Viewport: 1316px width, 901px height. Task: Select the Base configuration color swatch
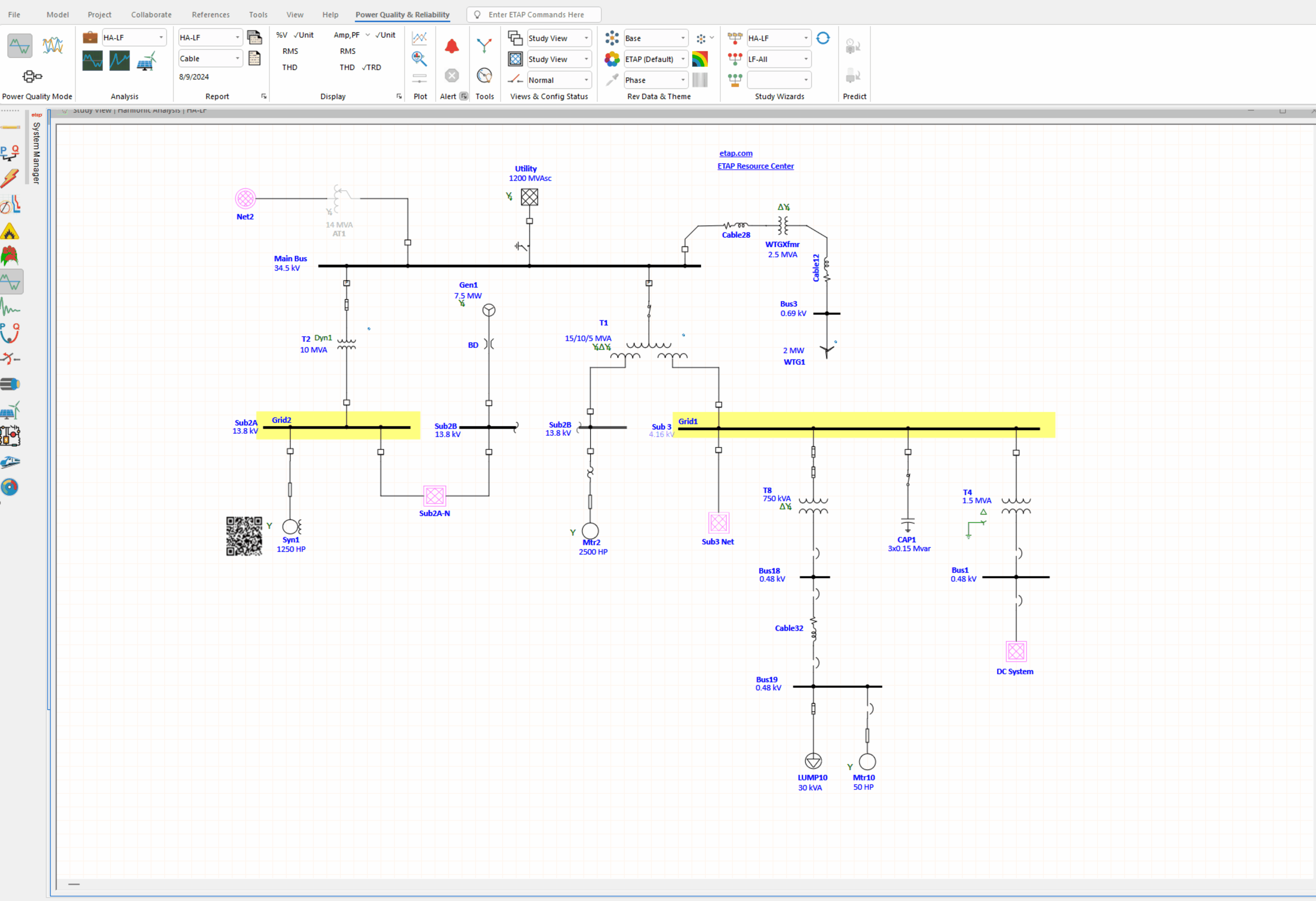[x=701, y=38]
